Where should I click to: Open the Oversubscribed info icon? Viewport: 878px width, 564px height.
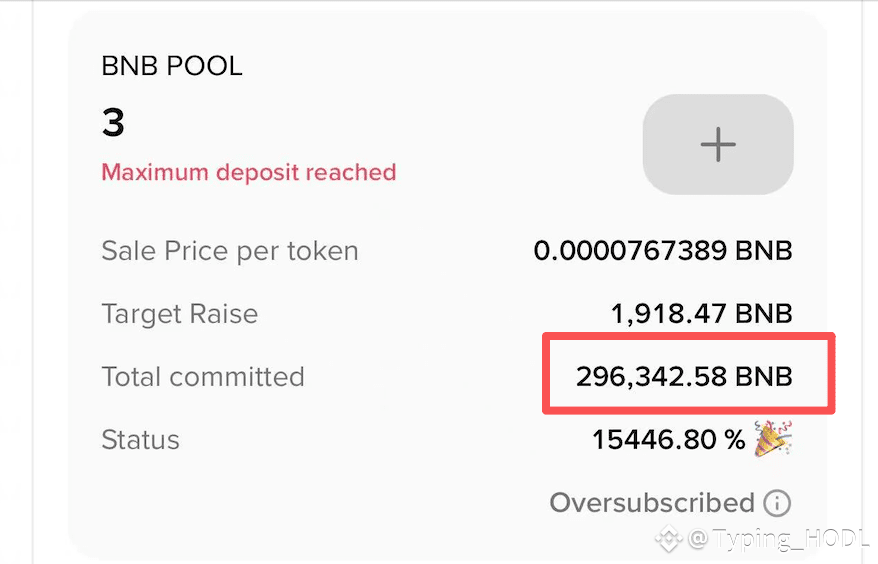click(777, 503)
